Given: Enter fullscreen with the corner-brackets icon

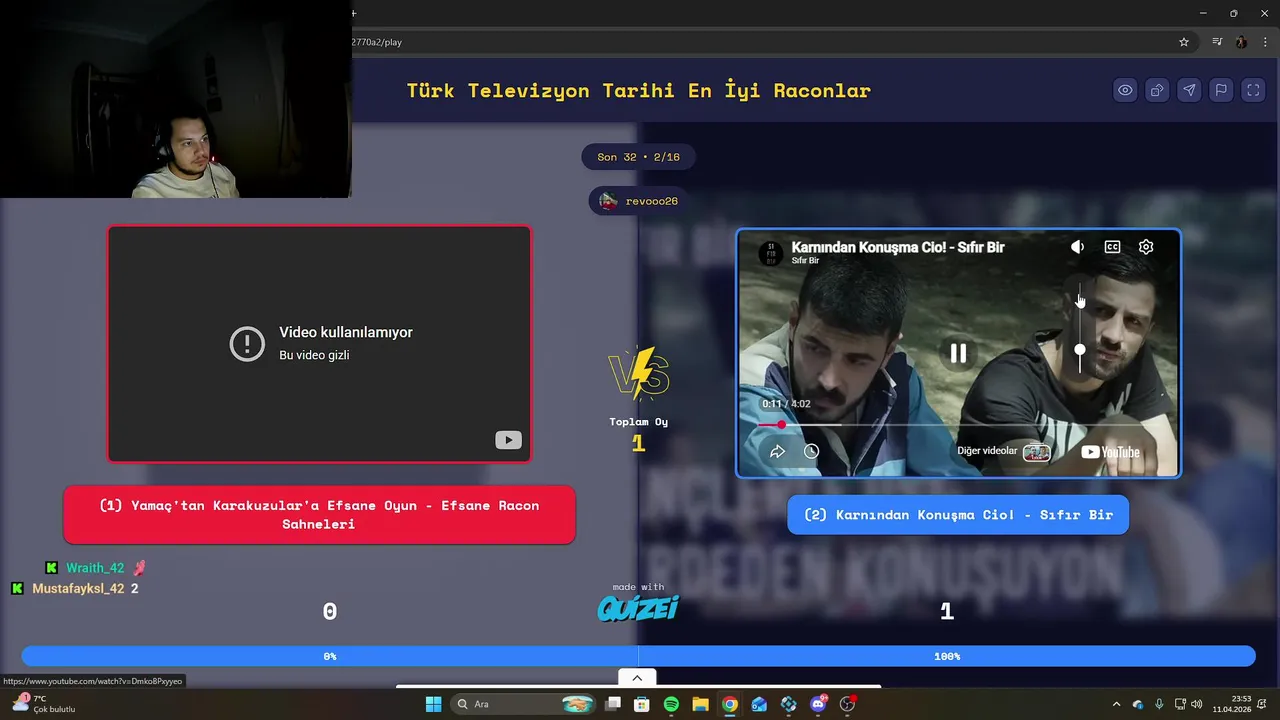Looking at the screenshot, I should (1253, 90).
